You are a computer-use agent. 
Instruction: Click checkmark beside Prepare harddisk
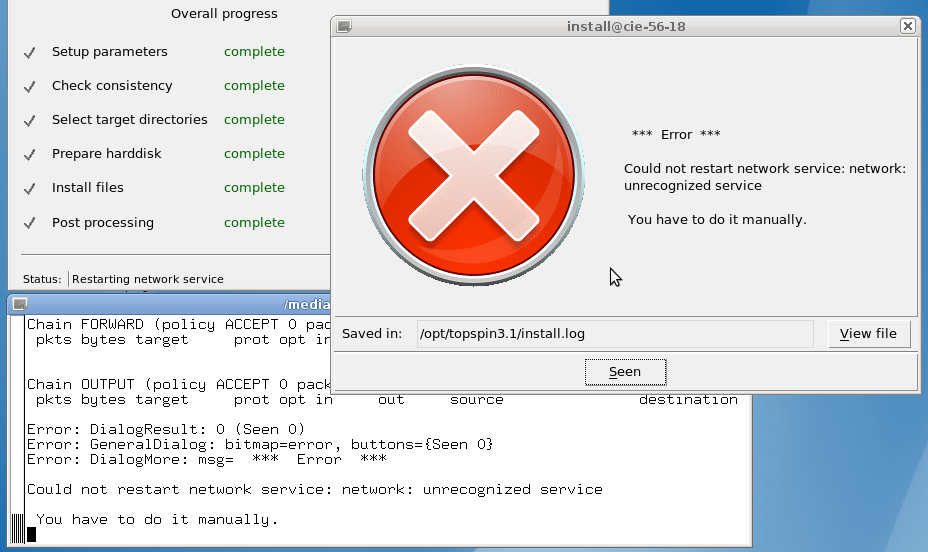[x=30, y=154]
